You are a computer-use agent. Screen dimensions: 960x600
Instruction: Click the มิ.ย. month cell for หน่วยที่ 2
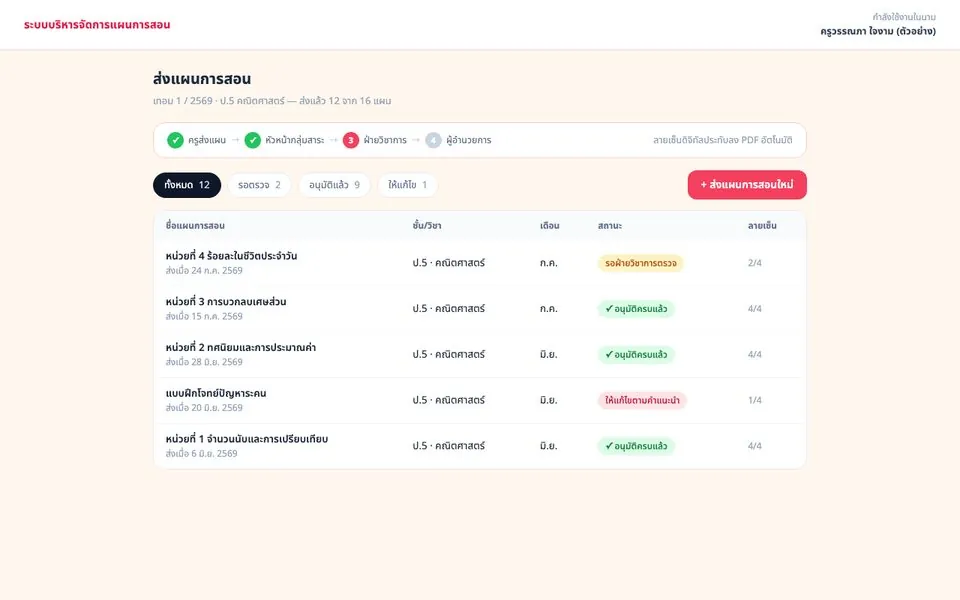coord(549,354)
